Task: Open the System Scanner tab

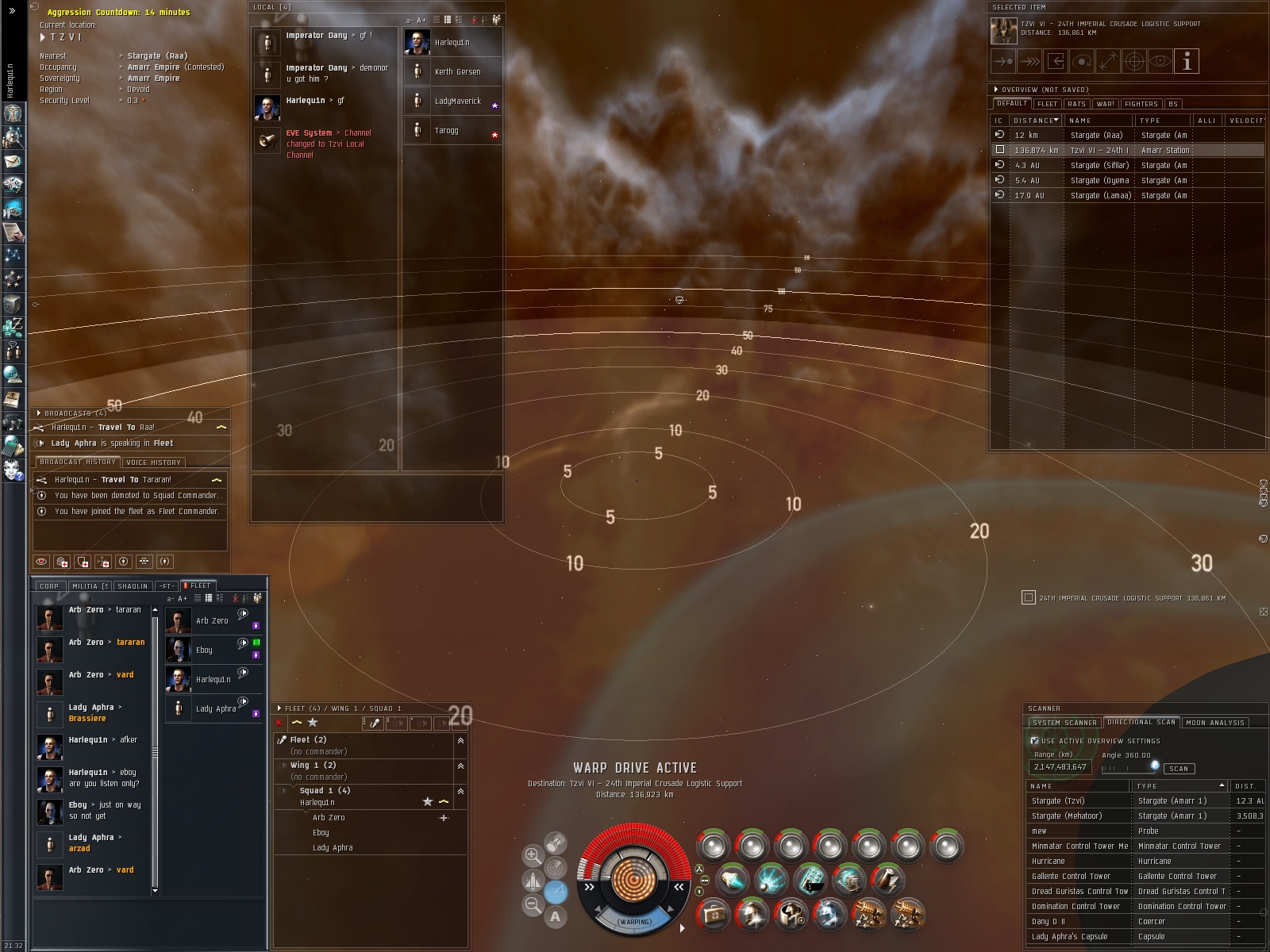Action: tap(1064, 723)
